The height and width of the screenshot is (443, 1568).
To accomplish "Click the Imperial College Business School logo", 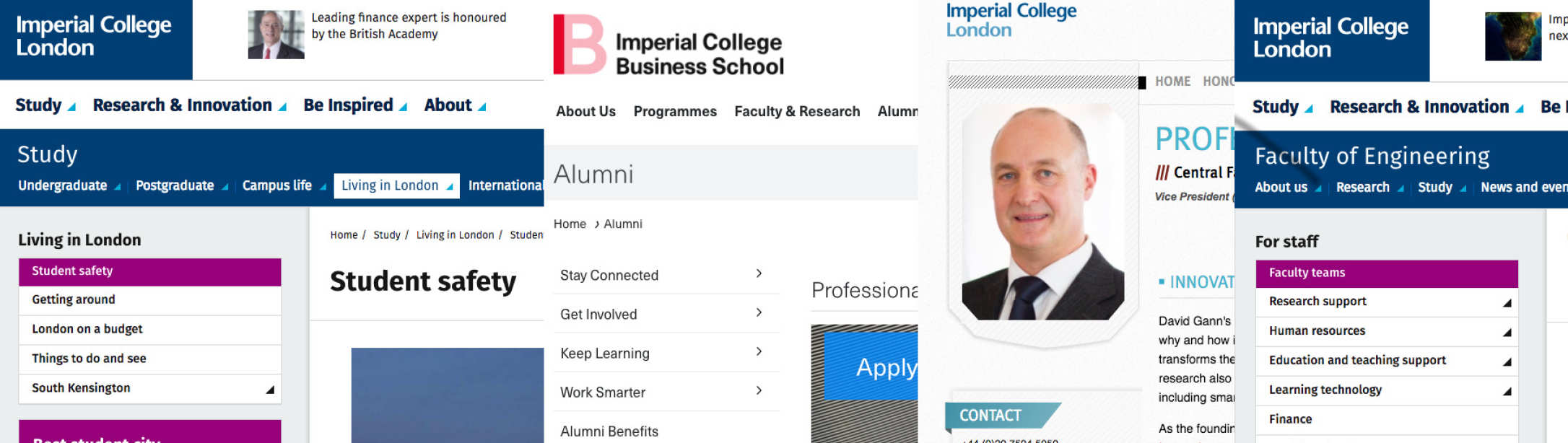I will coord(668,45).
